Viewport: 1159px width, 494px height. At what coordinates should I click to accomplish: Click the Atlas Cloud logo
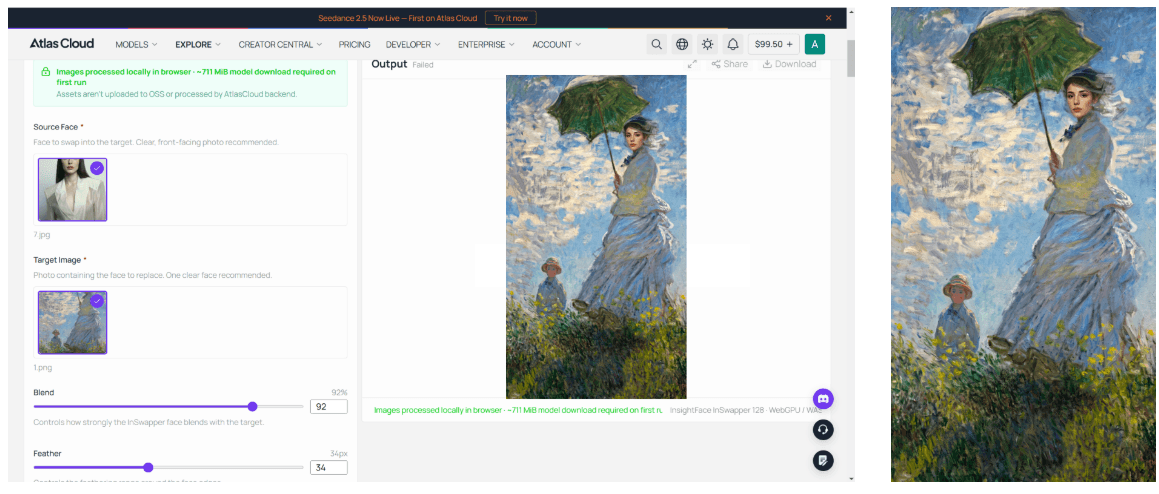(62, 44)
